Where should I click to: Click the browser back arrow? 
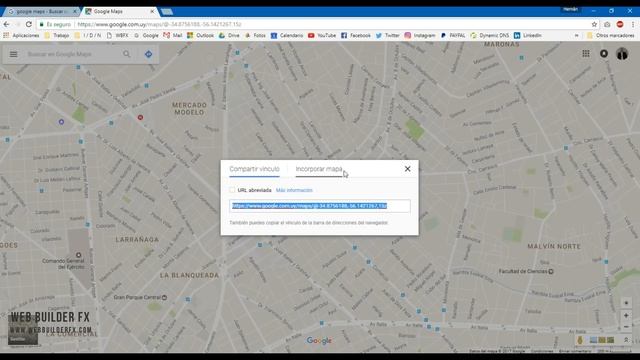6,24
